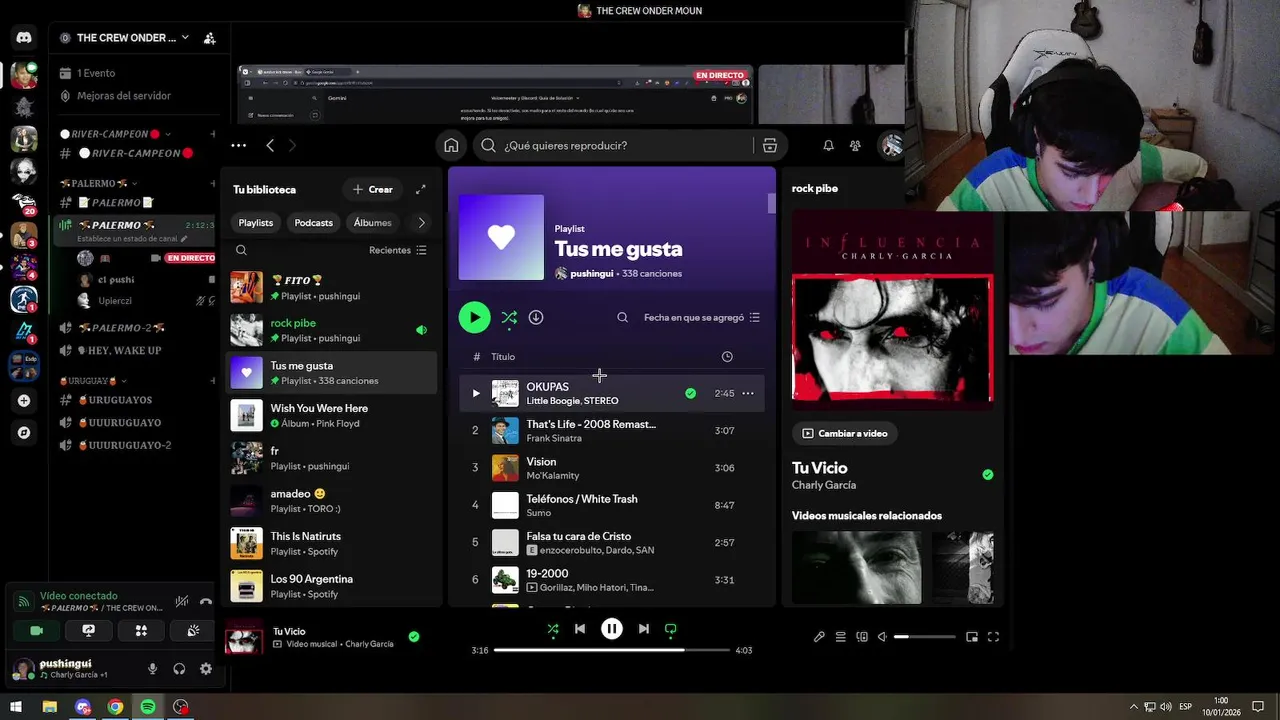Toggle liked checkmark beside Tu Vicio title

coord(988,475)
